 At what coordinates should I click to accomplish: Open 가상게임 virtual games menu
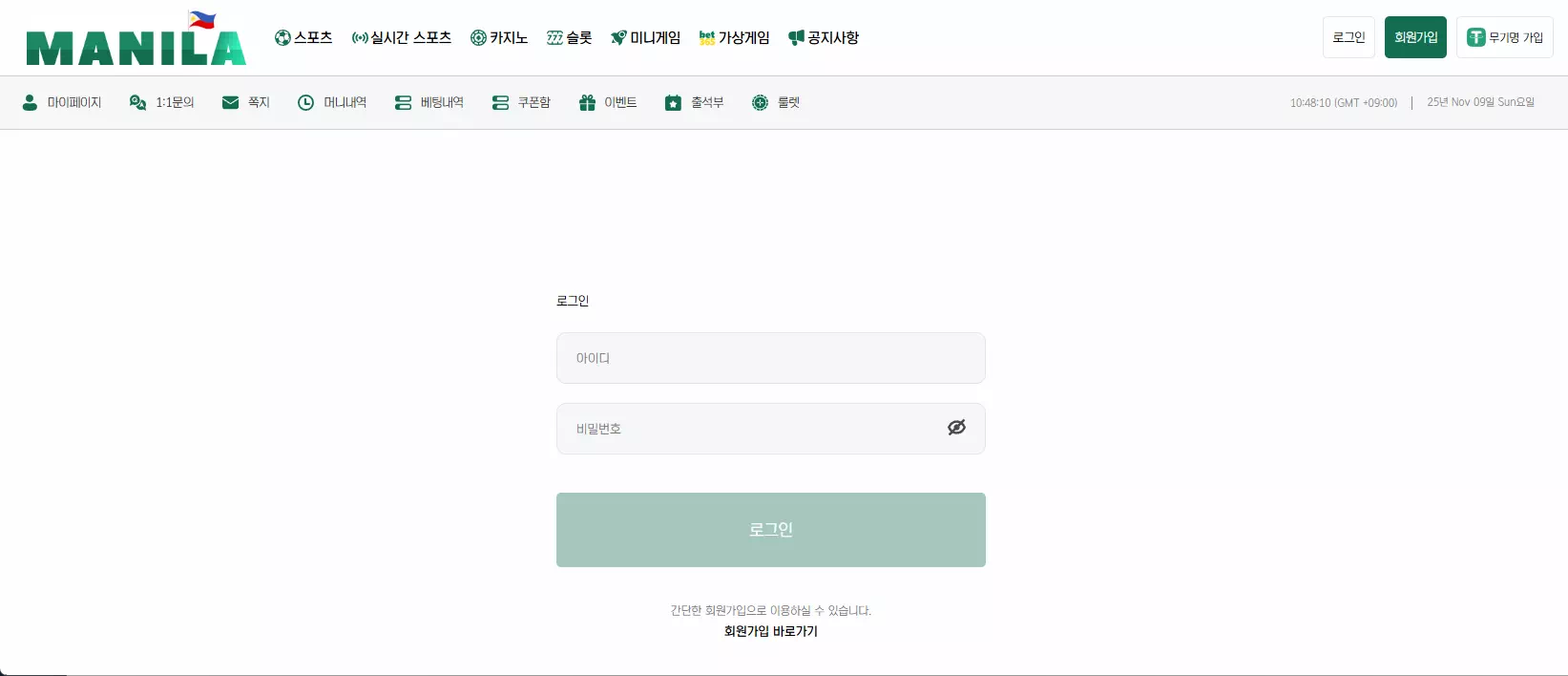point(734,37)
